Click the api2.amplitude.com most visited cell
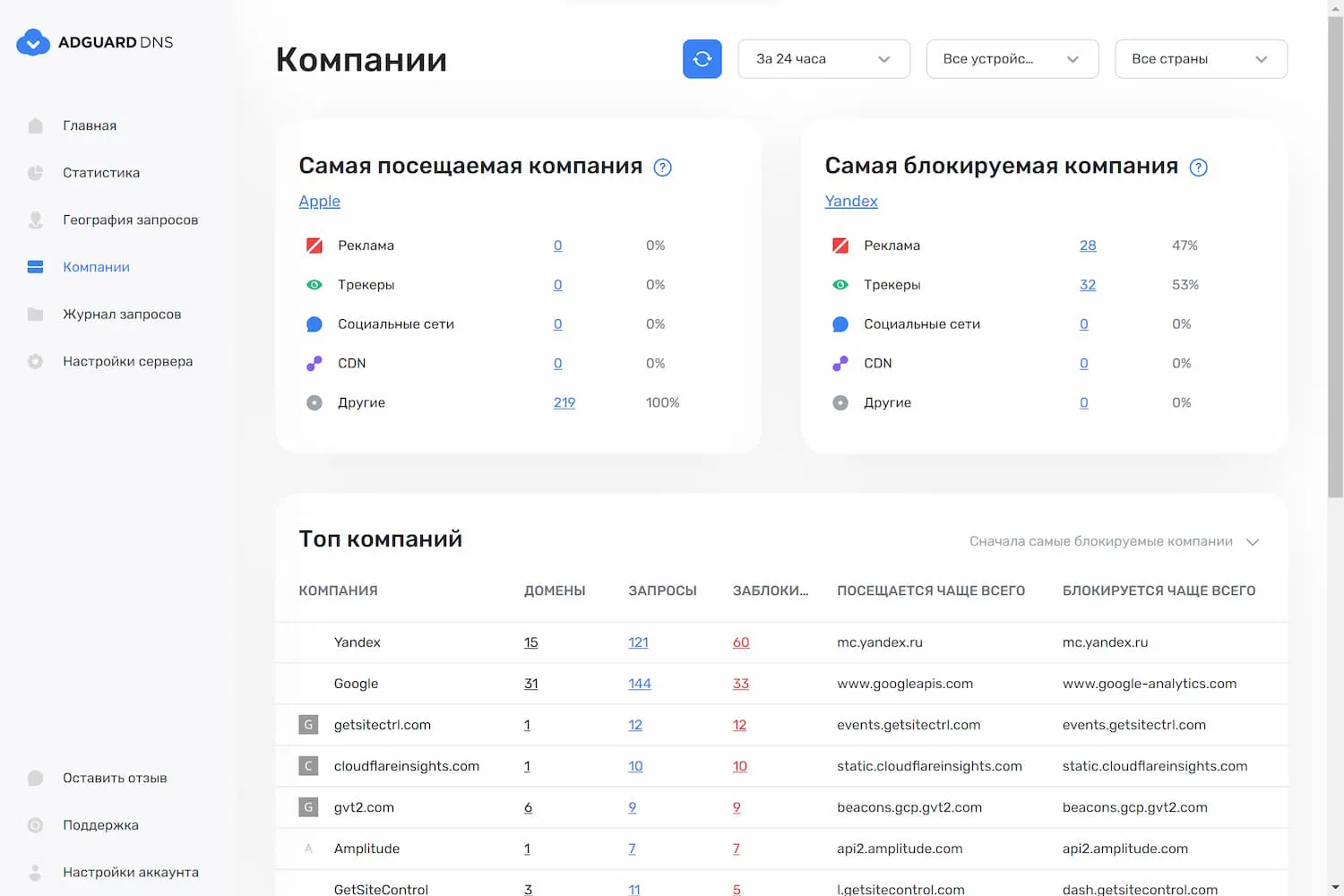Screen dimensions: 1344x896 [x=900, y=849]
